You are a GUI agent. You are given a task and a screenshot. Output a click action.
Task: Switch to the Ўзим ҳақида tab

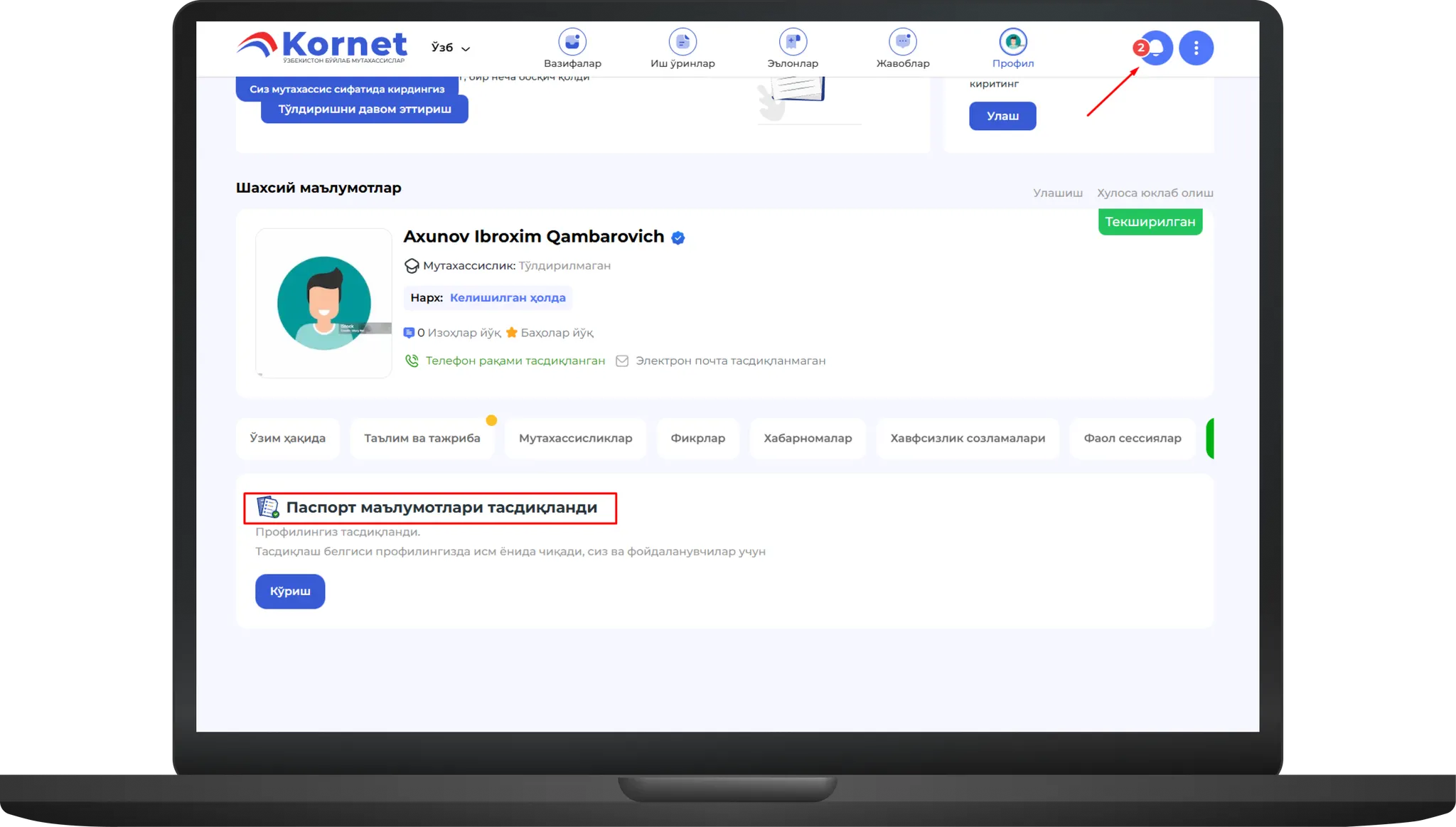tap(287, 438)
